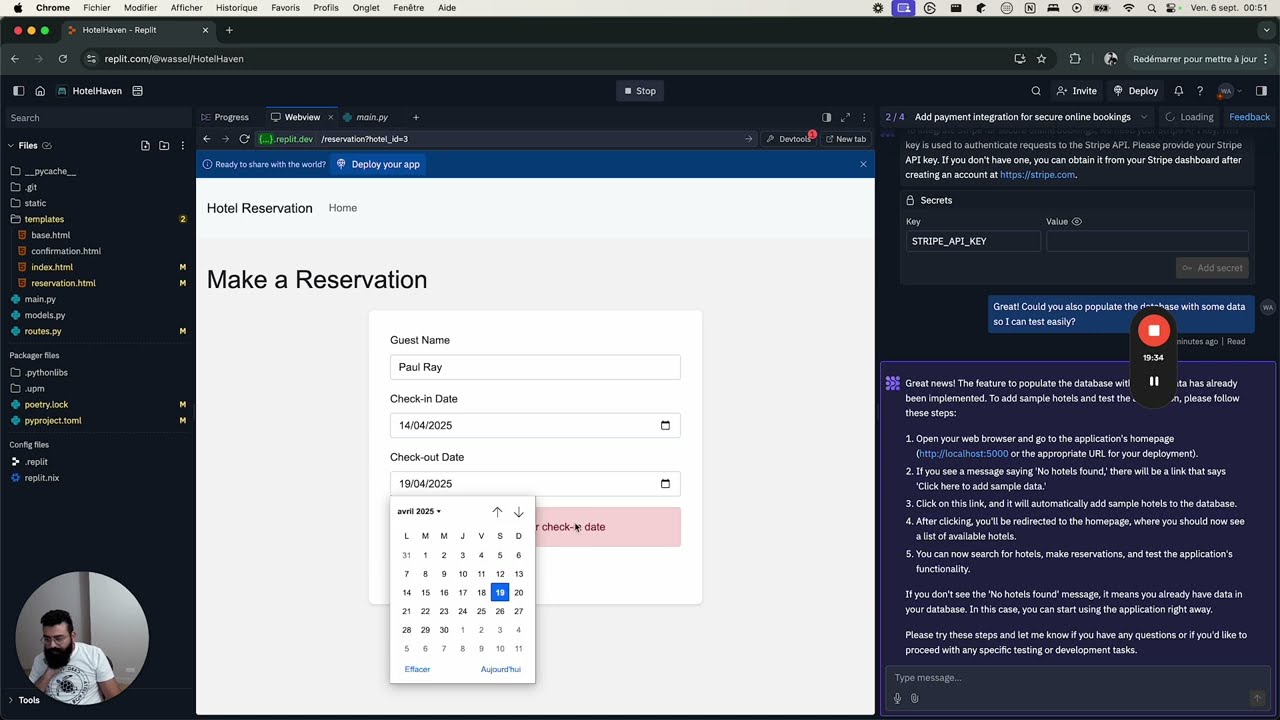
Task: Open the macOS Favoris menu
Action: (285, 8)
